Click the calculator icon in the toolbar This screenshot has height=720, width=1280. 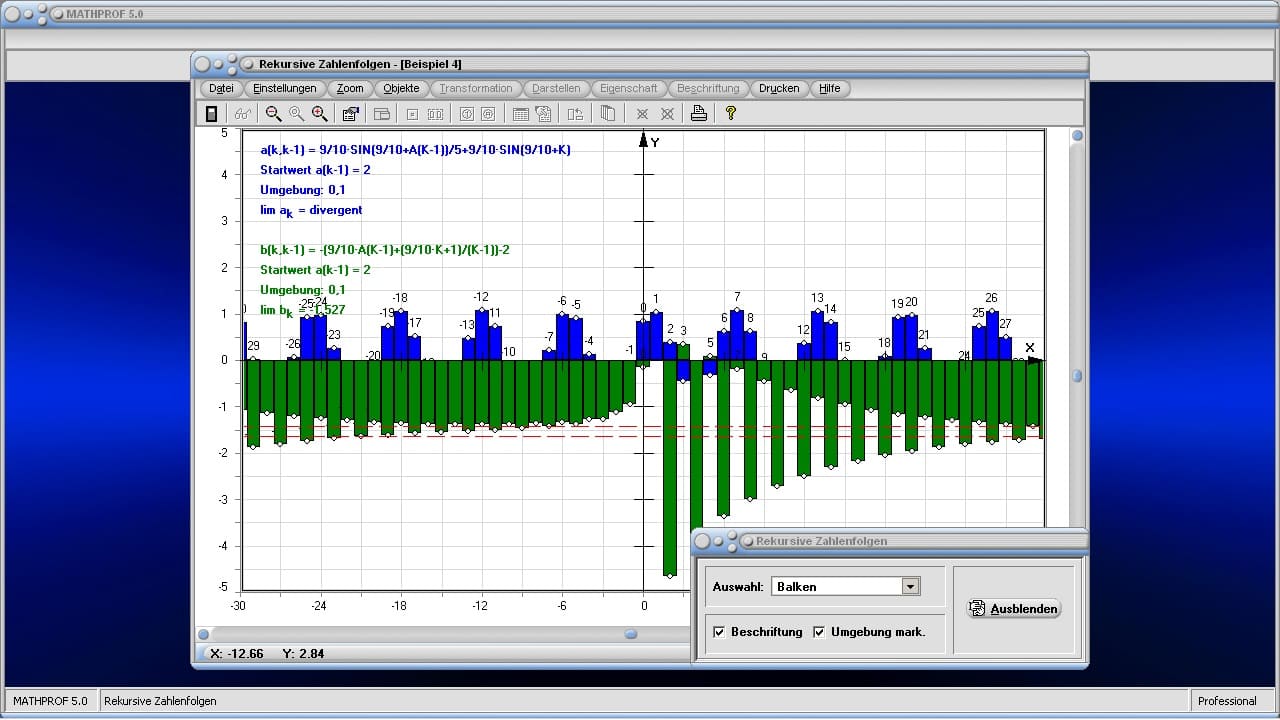tap(211, 114)
